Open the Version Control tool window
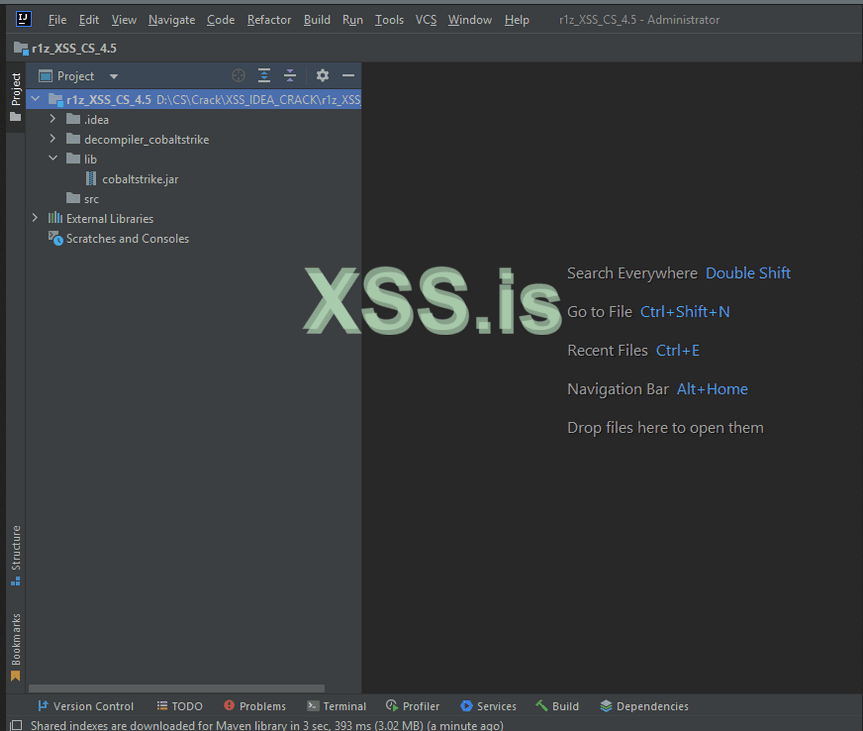 86,706
